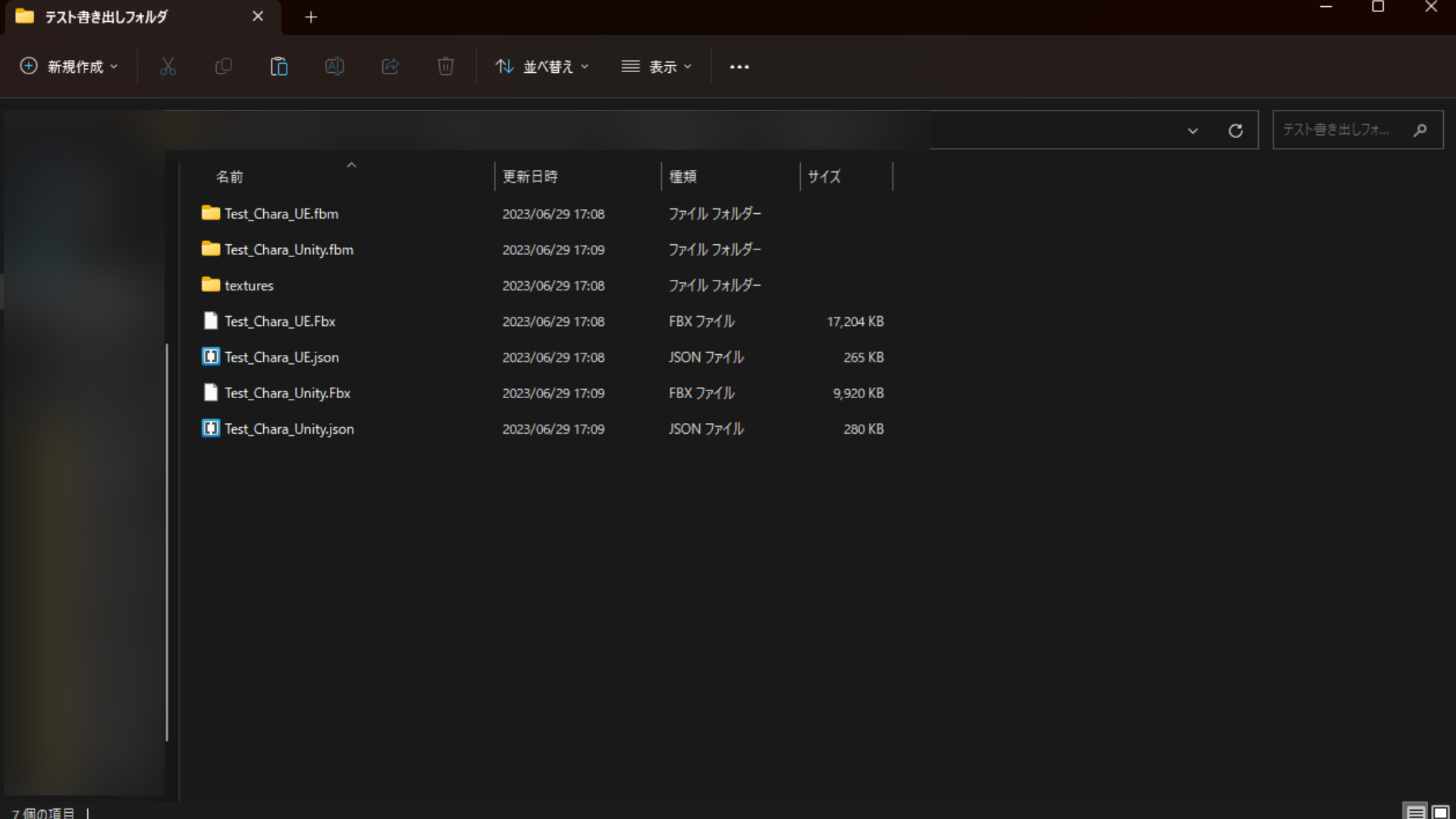Add a new tab with plus button

311,17
